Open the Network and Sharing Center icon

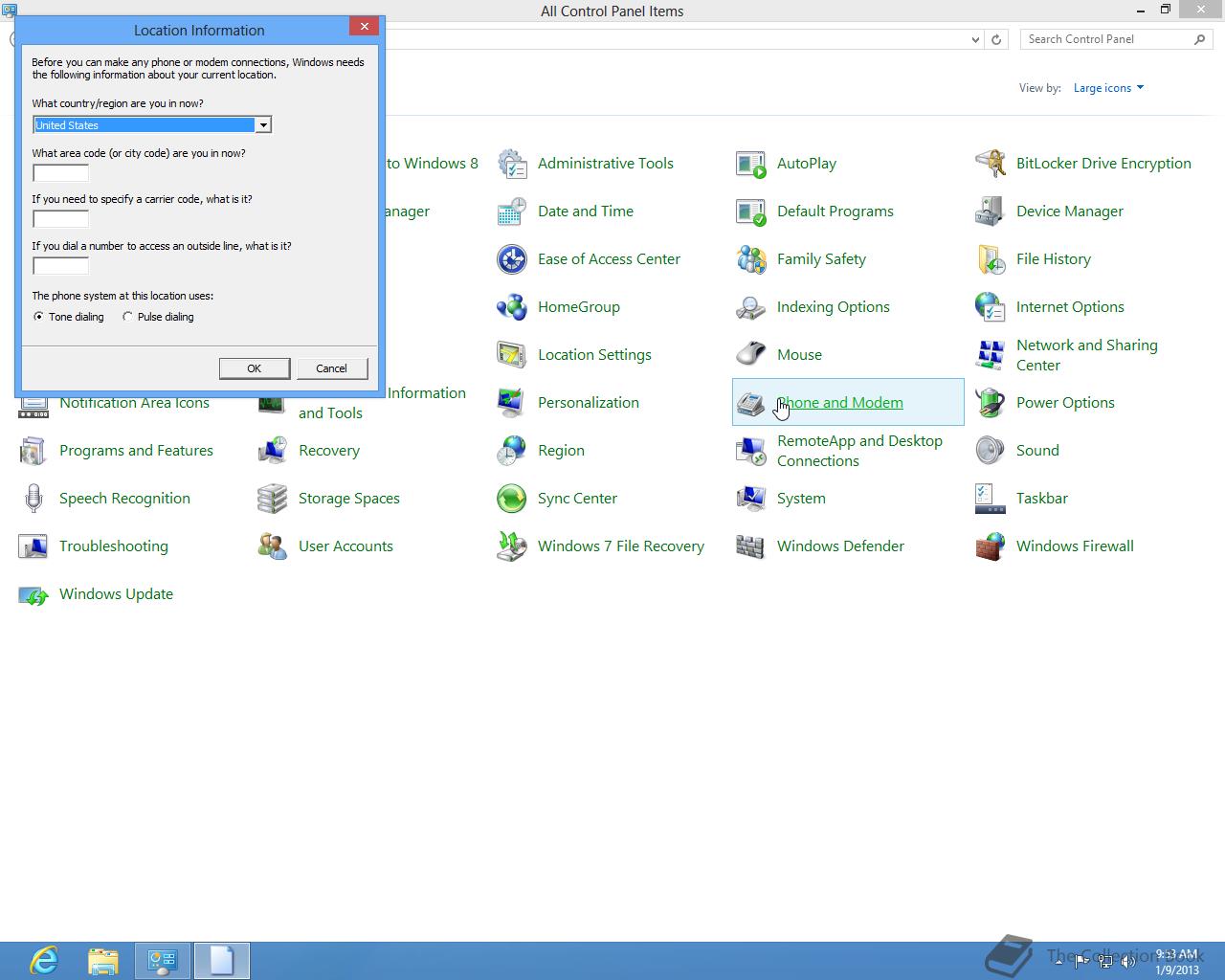[991, 355]
